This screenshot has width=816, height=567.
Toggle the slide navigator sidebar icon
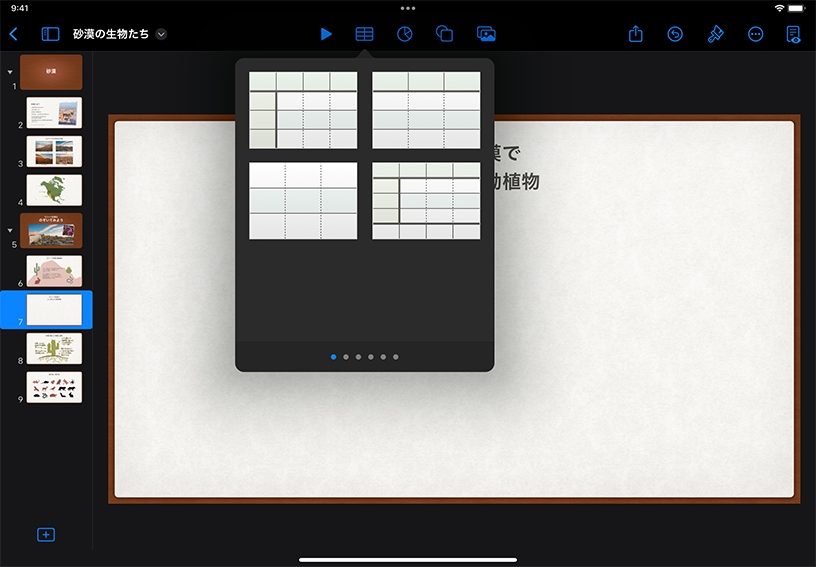pos(50,34)
